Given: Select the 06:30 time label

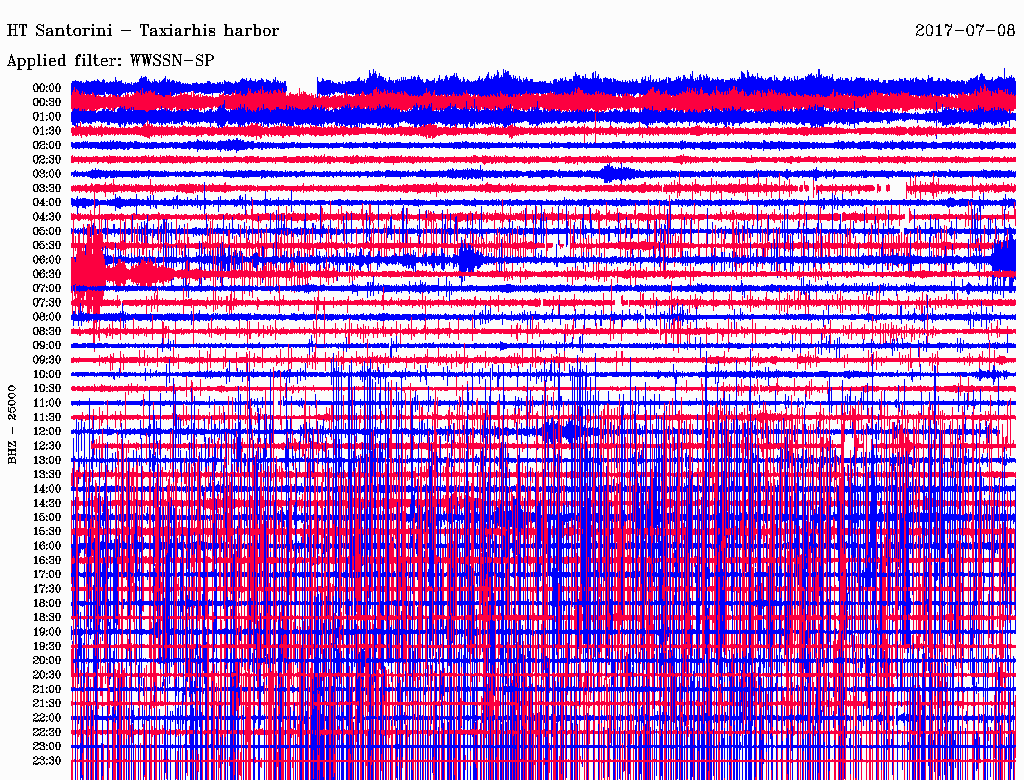Looking at the screenshot, I should [x=47, y=274].
